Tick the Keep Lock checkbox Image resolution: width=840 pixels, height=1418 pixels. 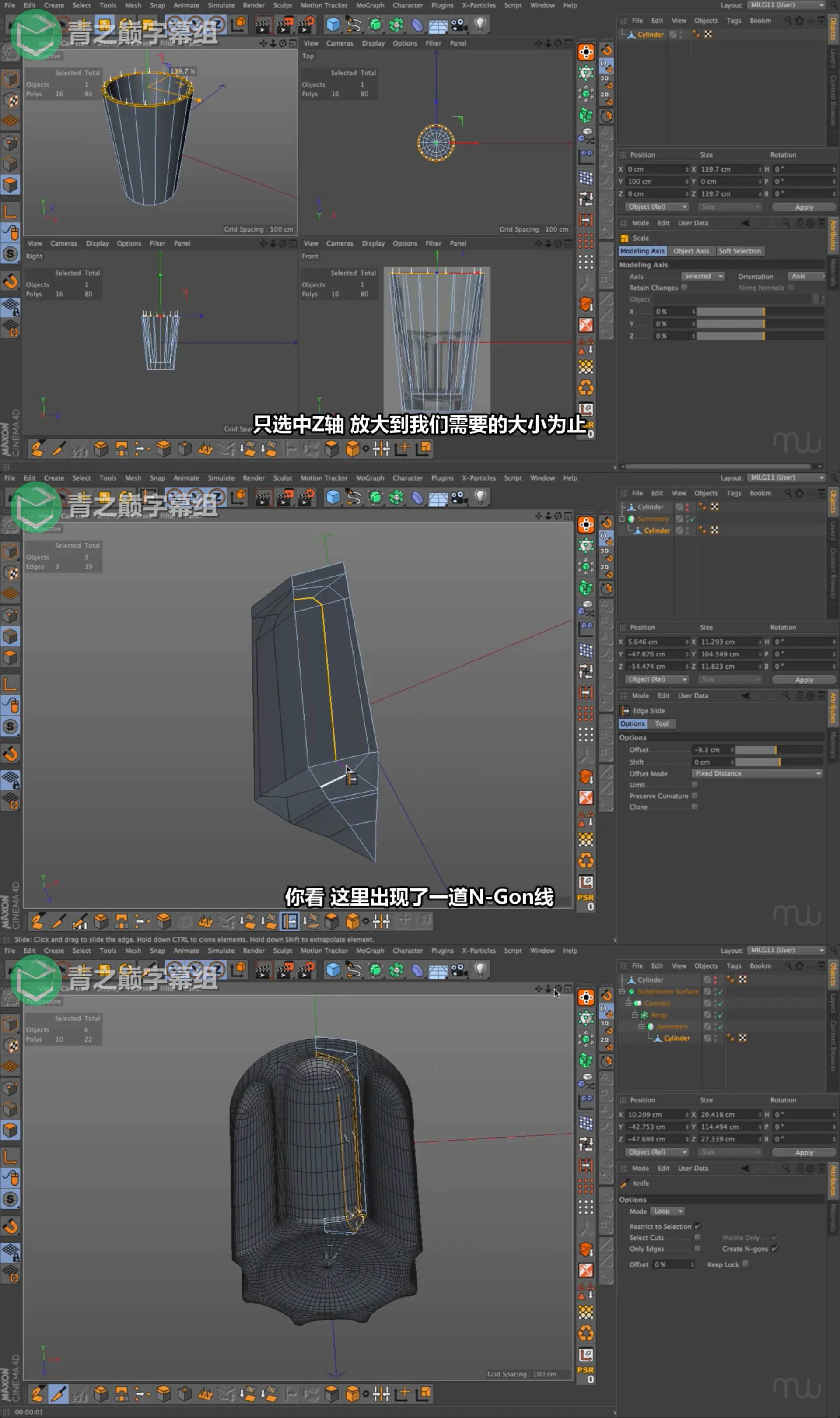click(745, 1264)
